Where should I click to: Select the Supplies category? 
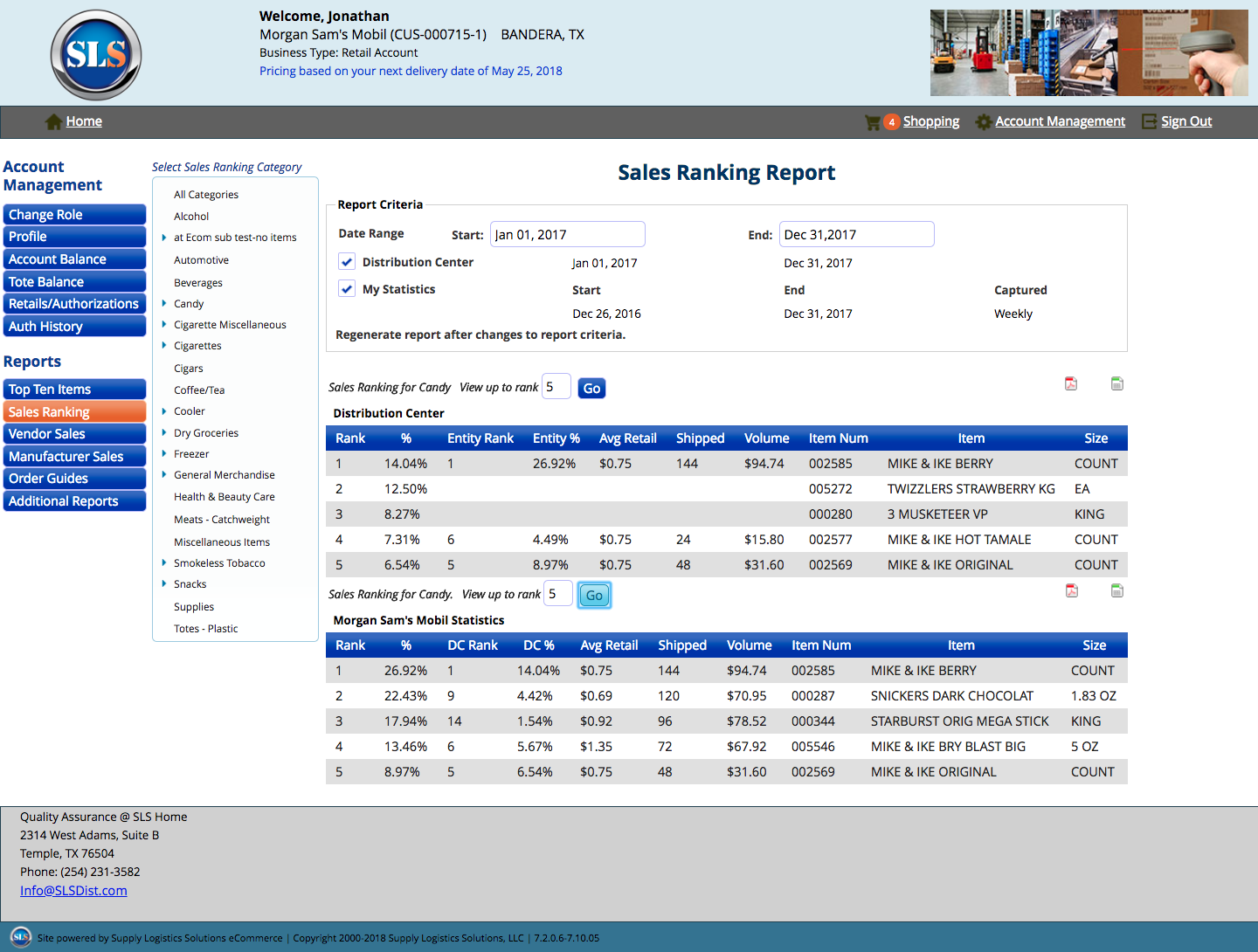coord(194,607)
